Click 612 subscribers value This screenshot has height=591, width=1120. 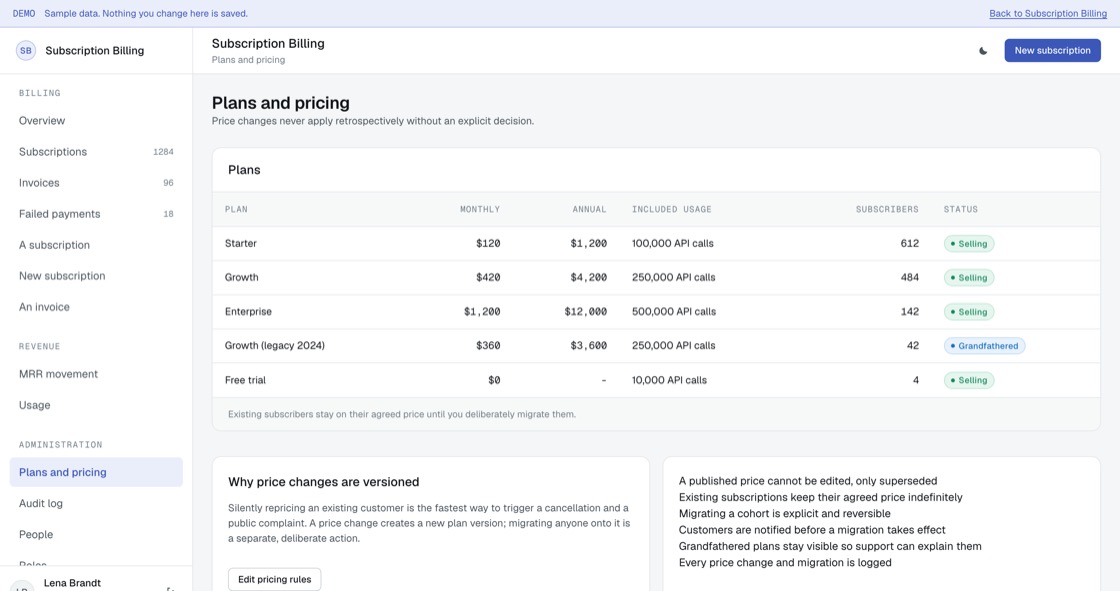[x=909, y=244]
